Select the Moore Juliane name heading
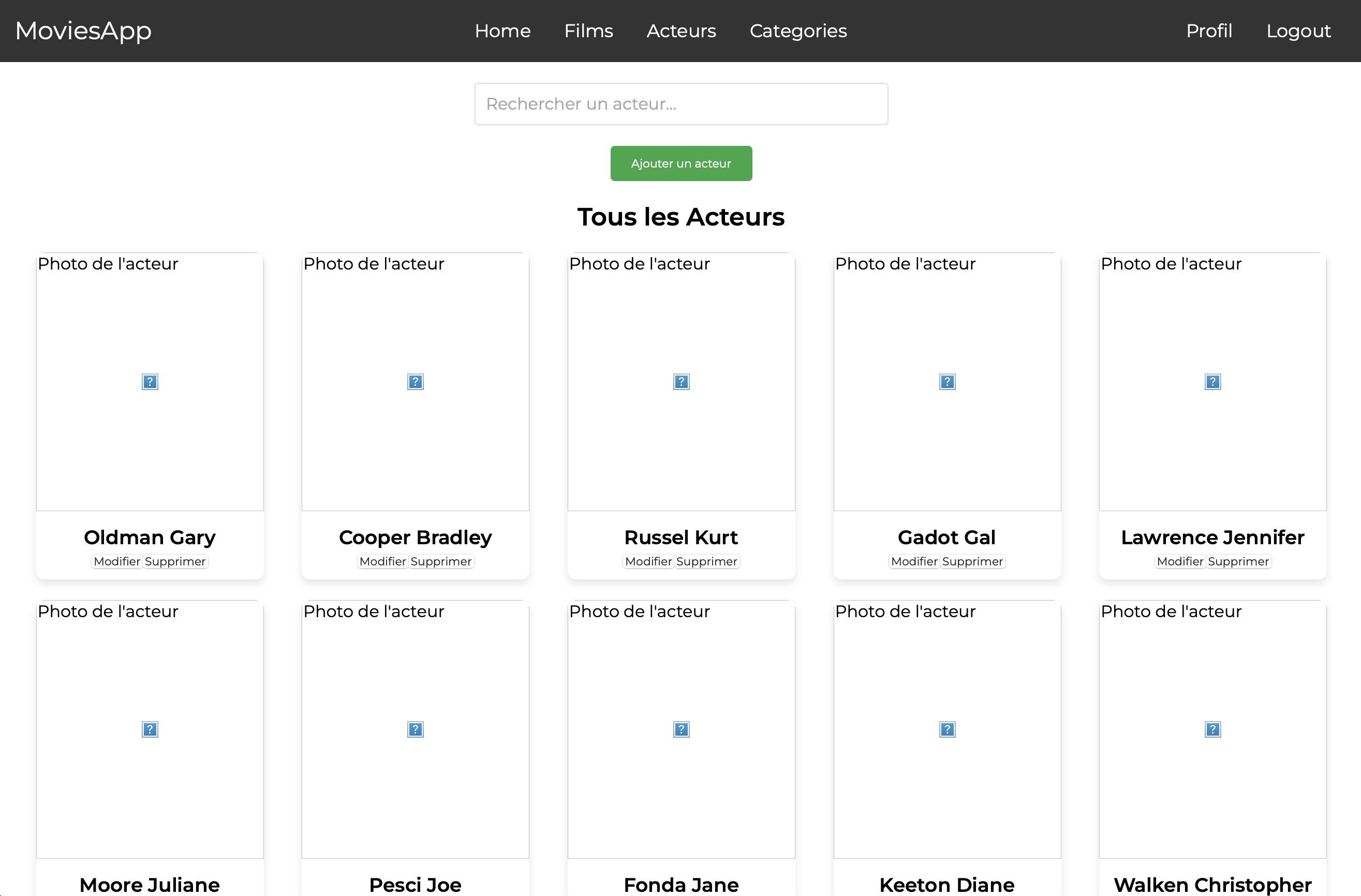The width and height of the screenshot is (1361, 896). click(x=150, y=885)
